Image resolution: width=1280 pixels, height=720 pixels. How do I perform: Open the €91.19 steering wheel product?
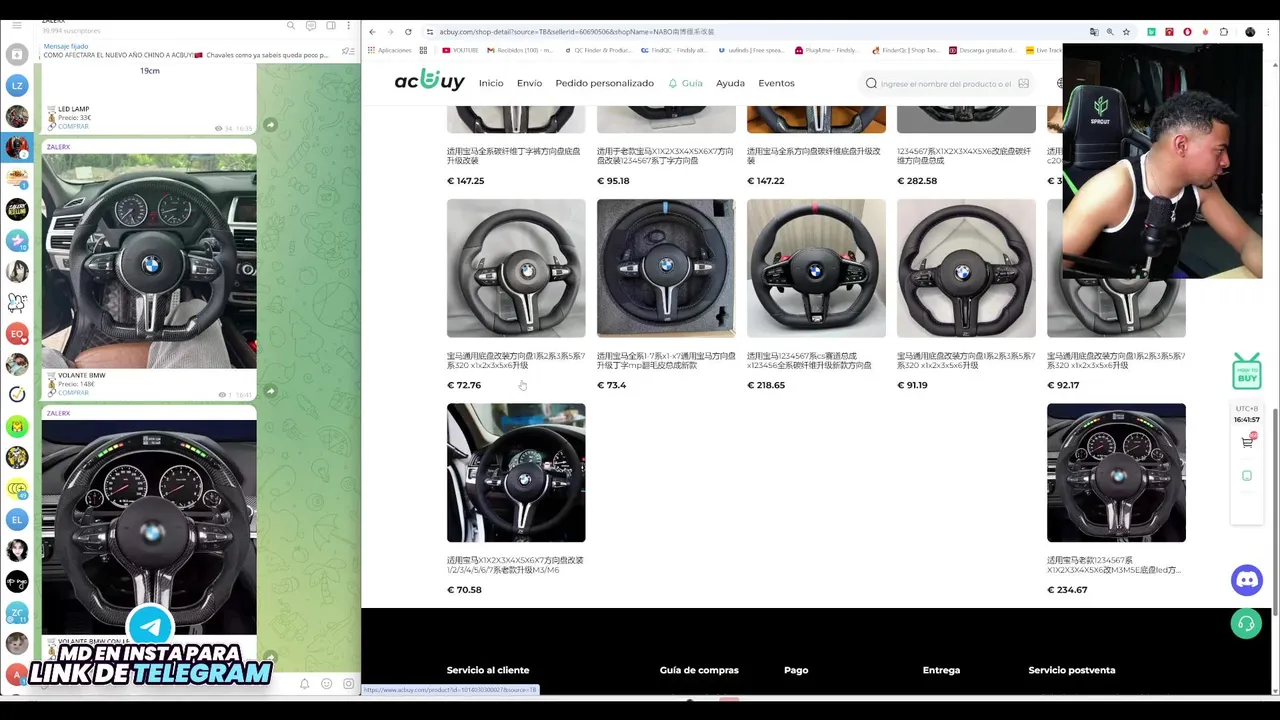click(966, 268)
